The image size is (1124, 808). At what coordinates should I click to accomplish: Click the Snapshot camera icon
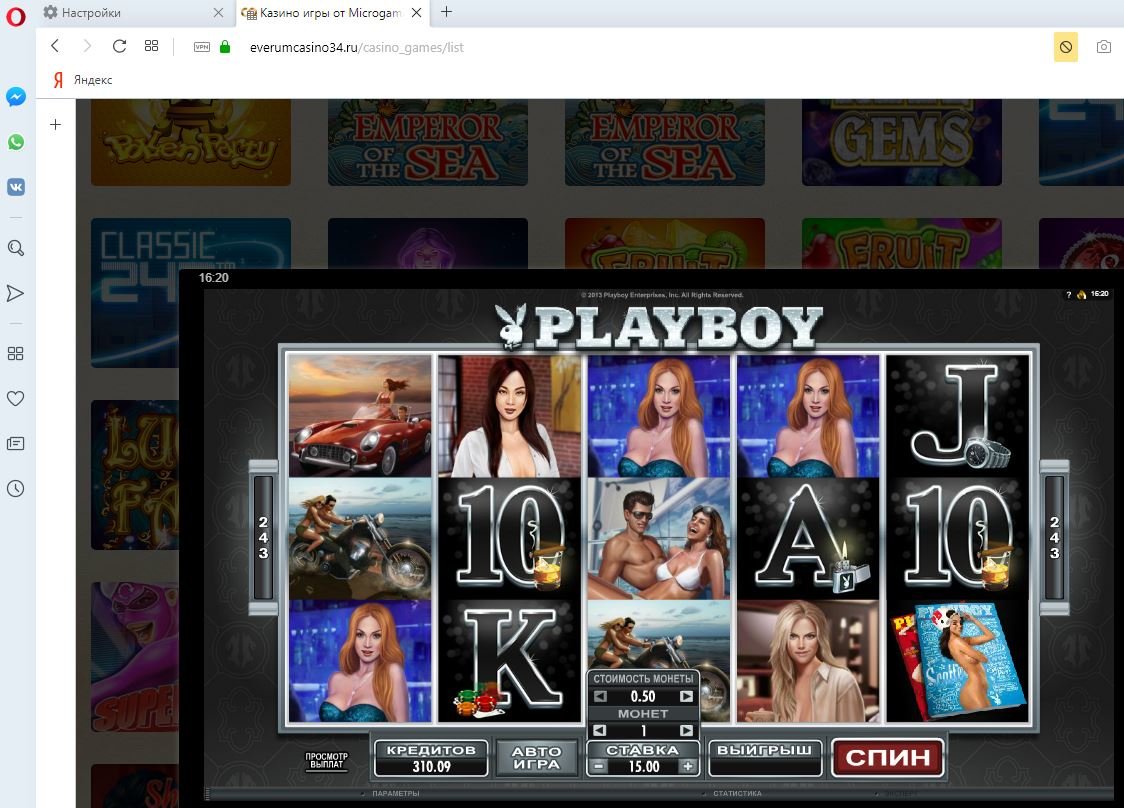pyautogui.click(x=1103, y=47)
